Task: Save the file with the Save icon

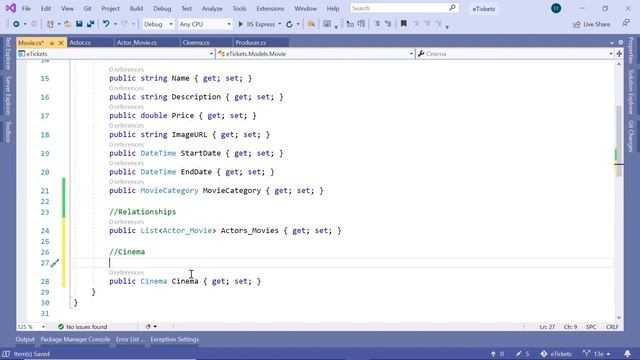Action: click(x=79, y=24)
